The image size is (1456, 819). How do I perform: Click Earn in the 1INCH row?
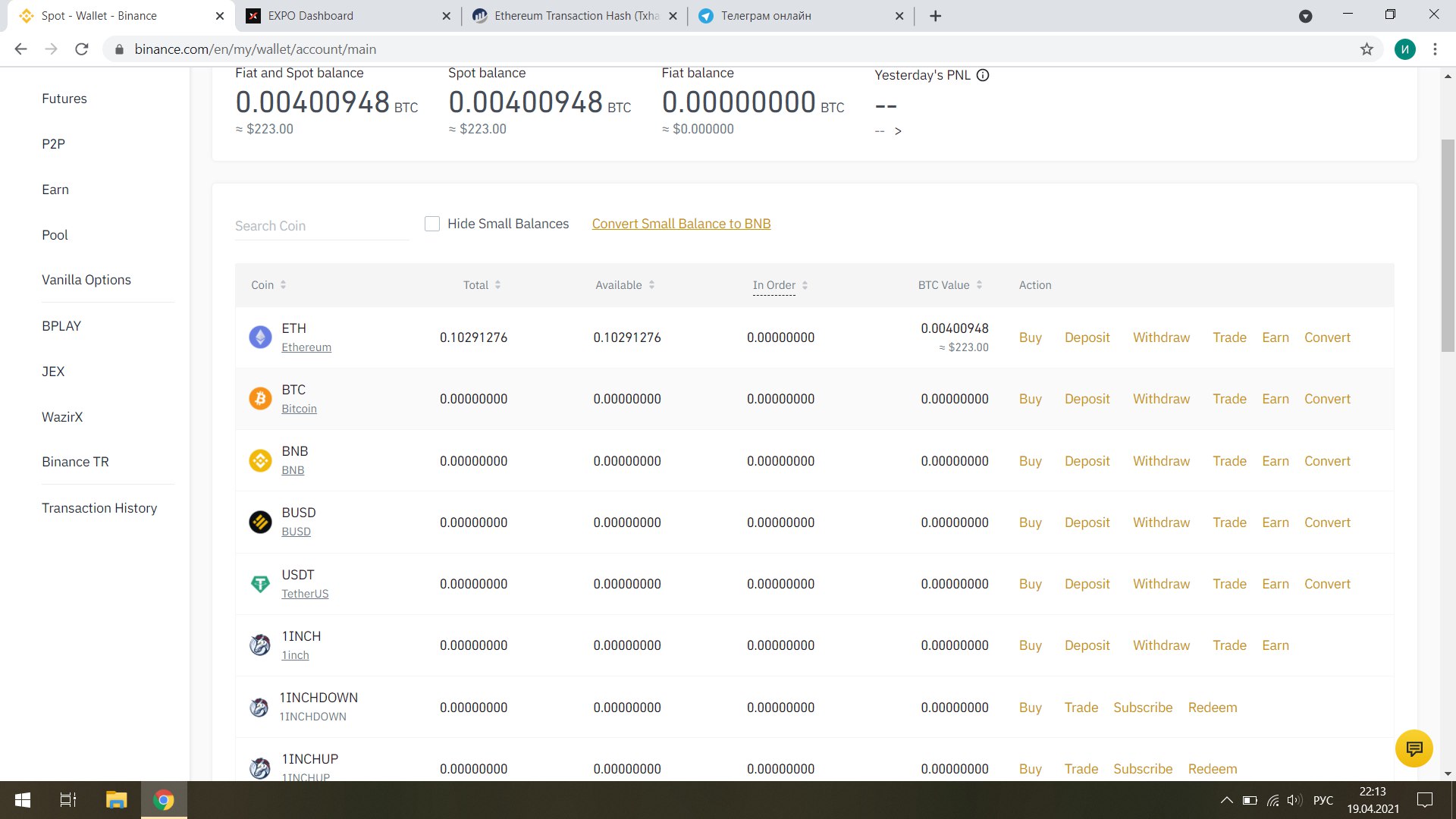click(1276, 645)
